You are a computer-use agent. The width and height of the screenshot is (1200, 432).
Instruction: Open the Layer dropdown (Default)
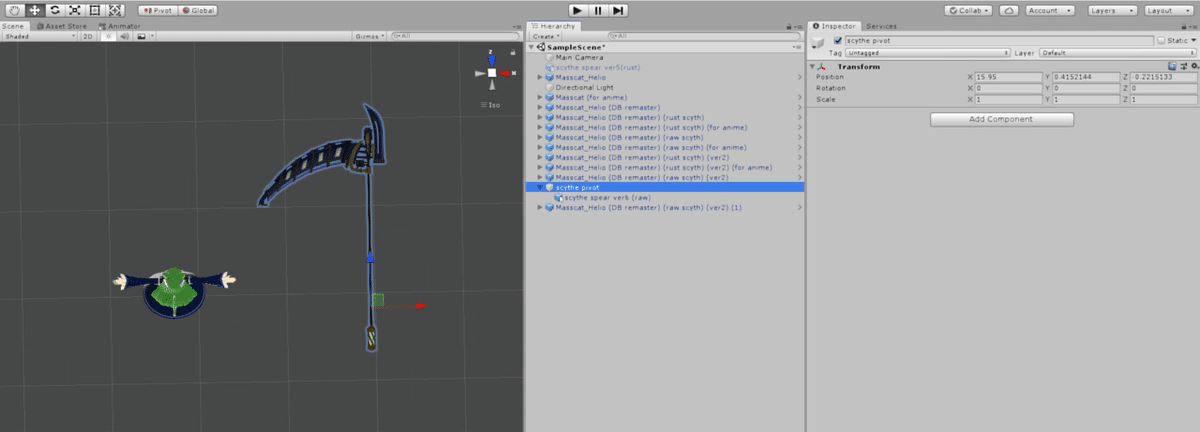[x=1117, y=52]
